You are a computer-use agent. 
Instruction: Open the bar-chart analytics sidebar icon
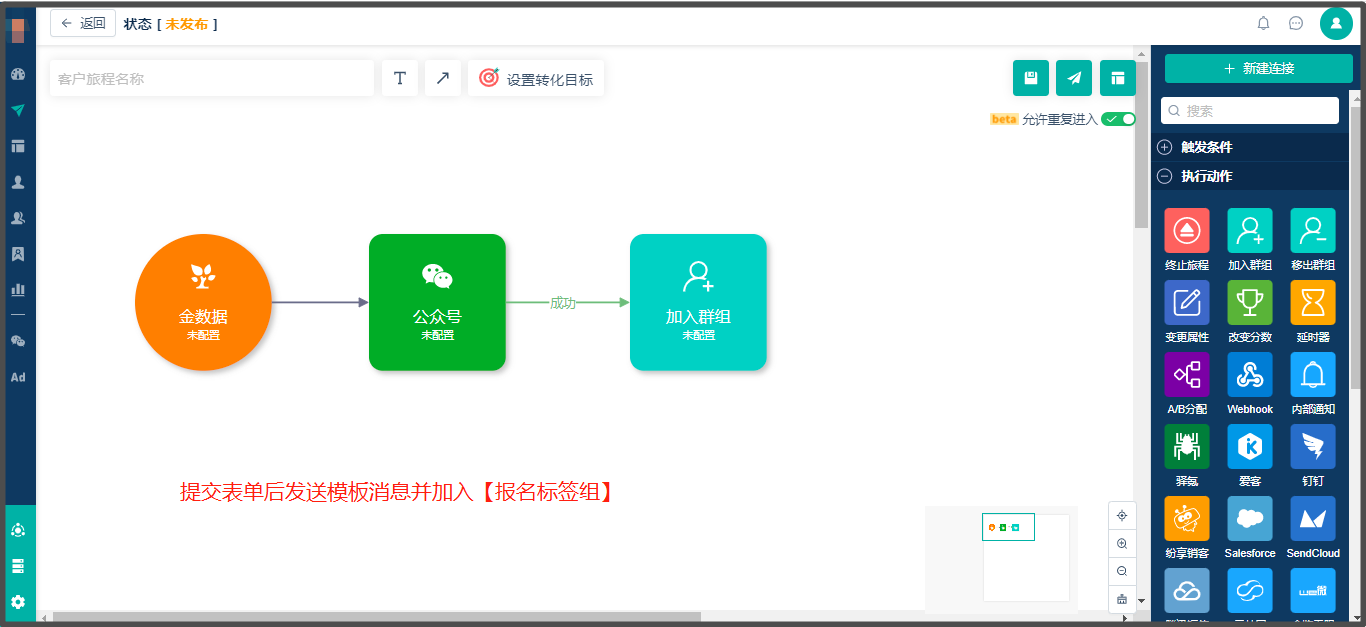click(18, 289)
